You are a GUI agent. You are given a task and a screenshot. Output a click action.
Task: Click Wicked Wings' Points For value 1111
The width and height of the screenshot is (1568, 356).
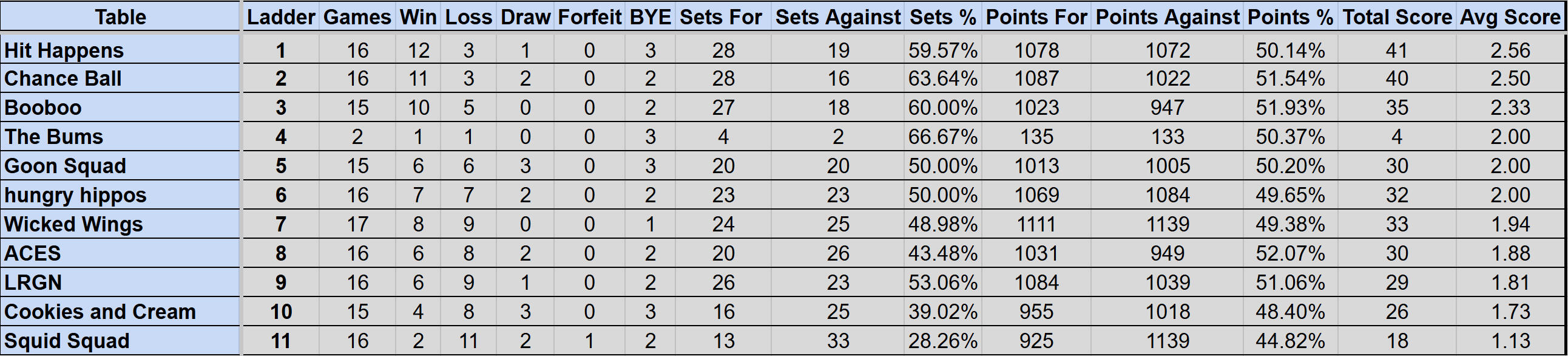click(x=1036, y=224)
